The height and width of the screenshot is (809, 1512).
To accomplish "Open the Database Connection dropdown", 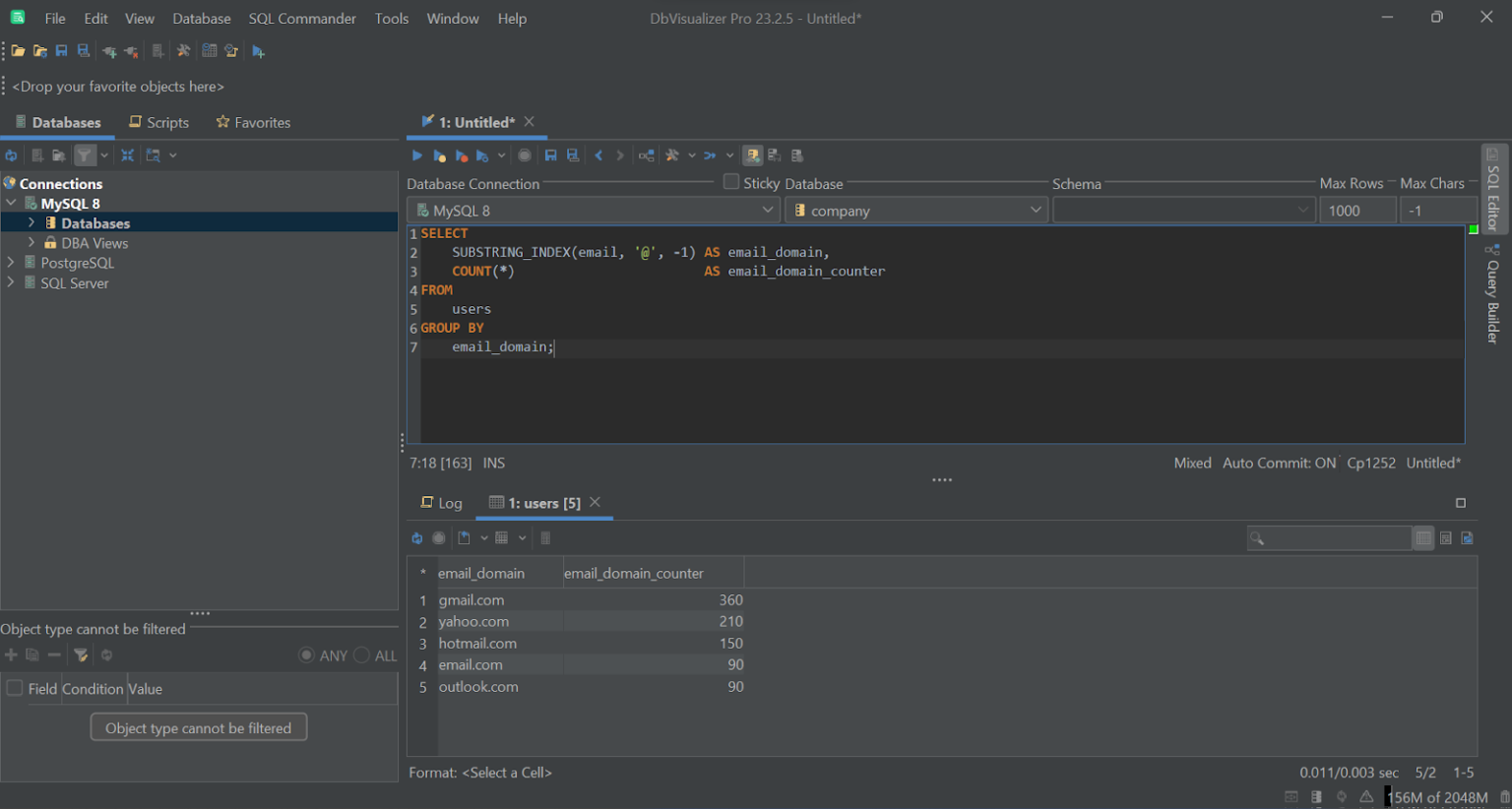I will 769,210.
